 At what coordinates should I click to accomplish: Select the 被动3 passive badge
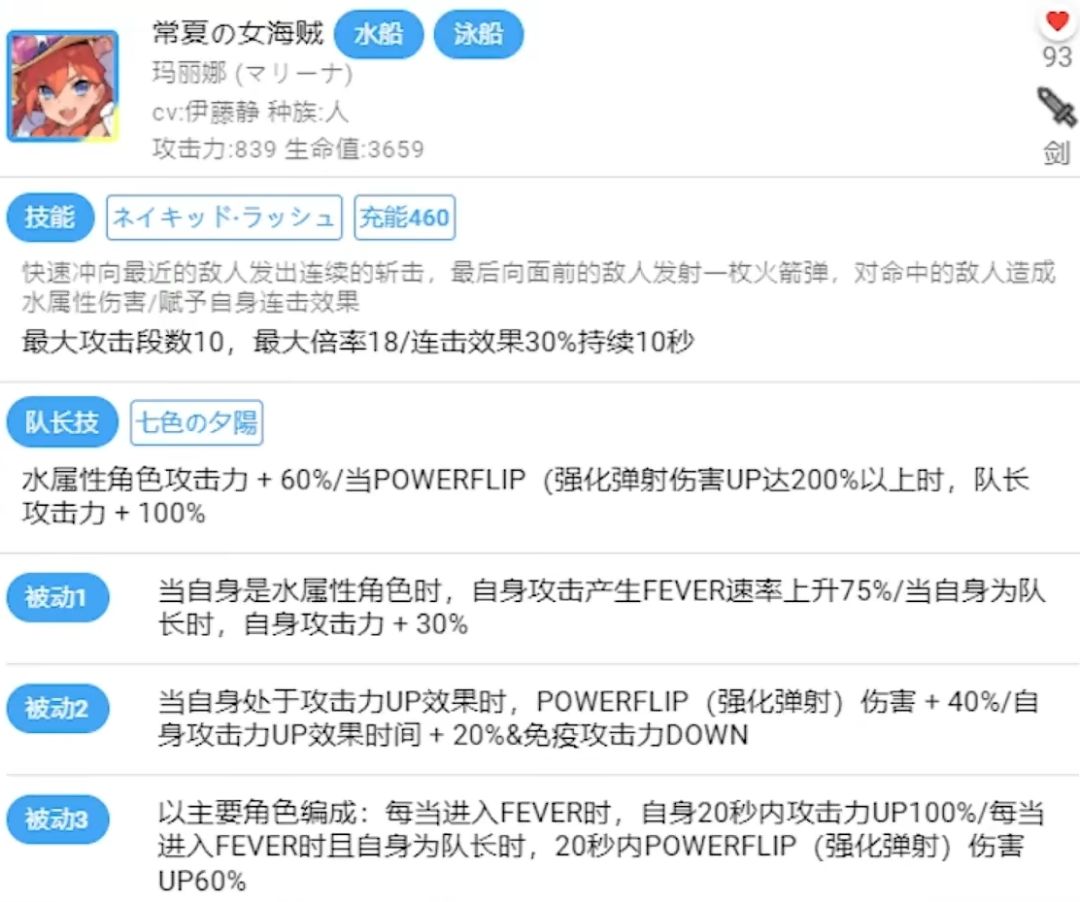(x=57, y=819)
